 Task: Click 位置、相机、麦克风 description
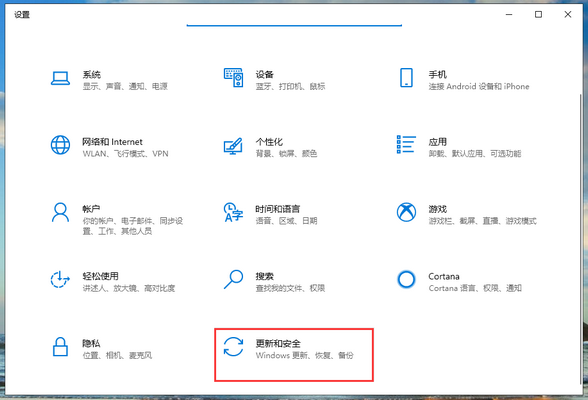[x=117, y=355]
